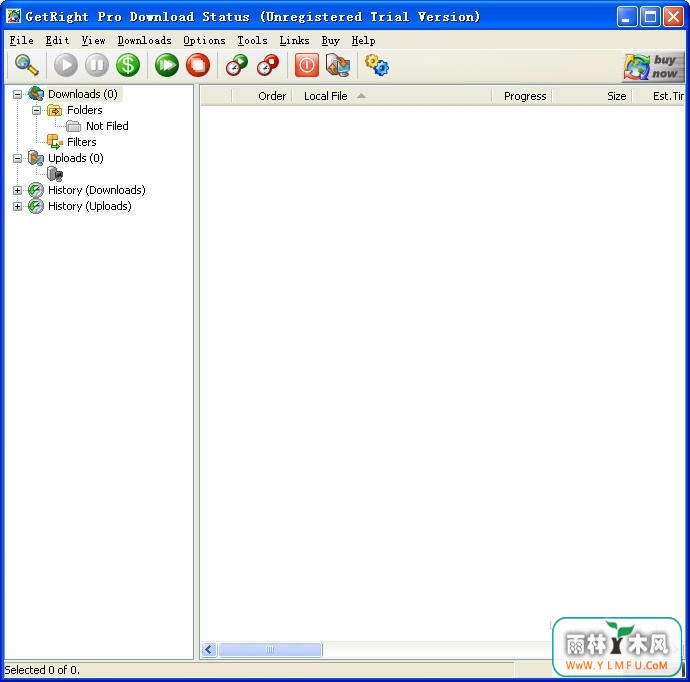Click the Not Filed folder icon
The width and height of the screenshot is (690, 682).
point(73,126)
